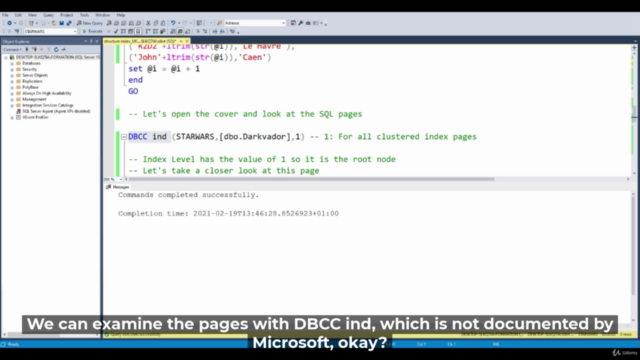The height and width of the screenshot is (360, 640).
Task: Select Always On High Availability node
Action: [x=47, y=93]
